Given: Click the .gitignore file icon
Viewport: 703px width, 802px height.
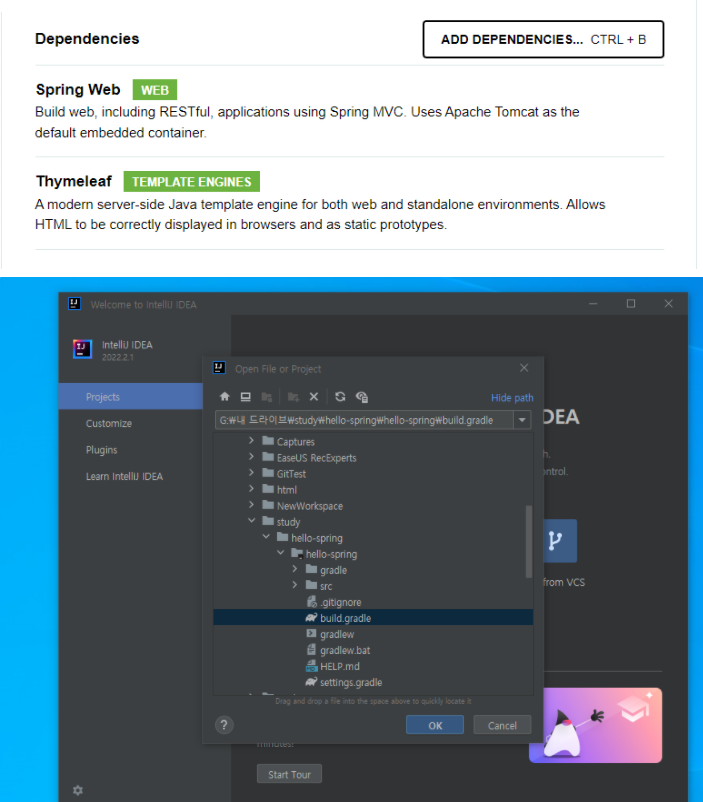Looking at the screenshot, I should pos(311,602).
